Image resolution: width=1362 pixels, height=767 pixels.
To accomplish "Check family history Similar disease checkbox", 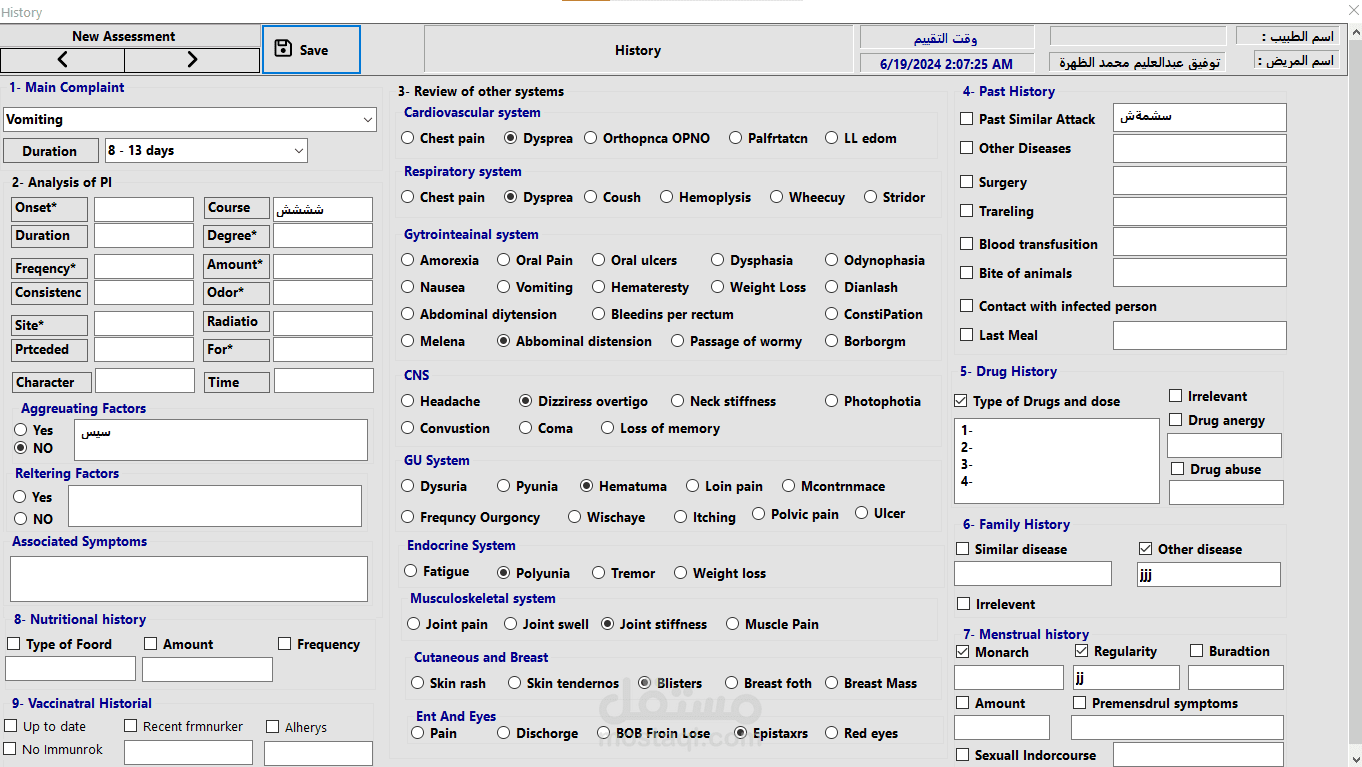I will (963, 549).
